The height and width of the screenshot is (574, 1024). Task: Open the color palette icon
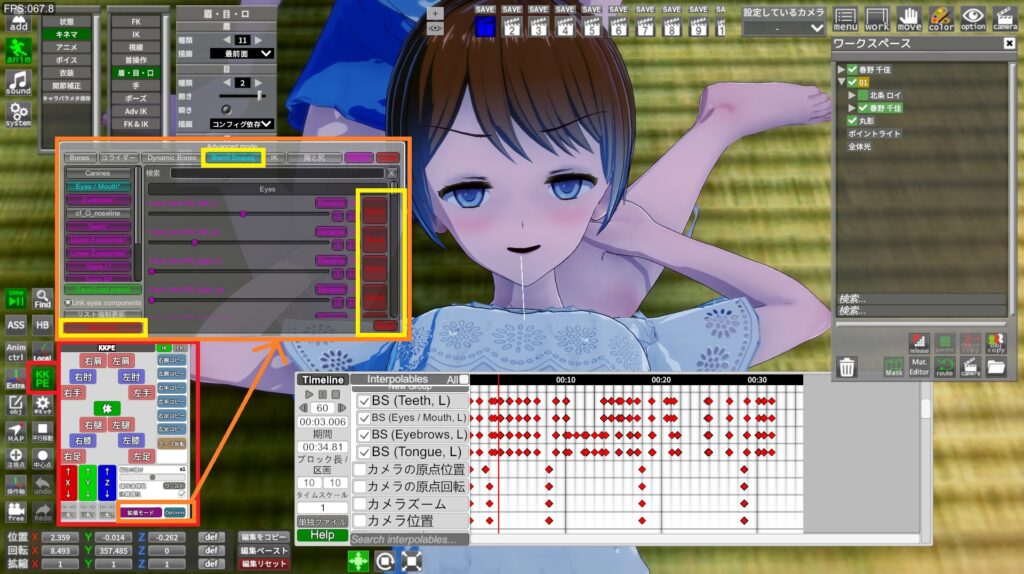tap(941, 19)
